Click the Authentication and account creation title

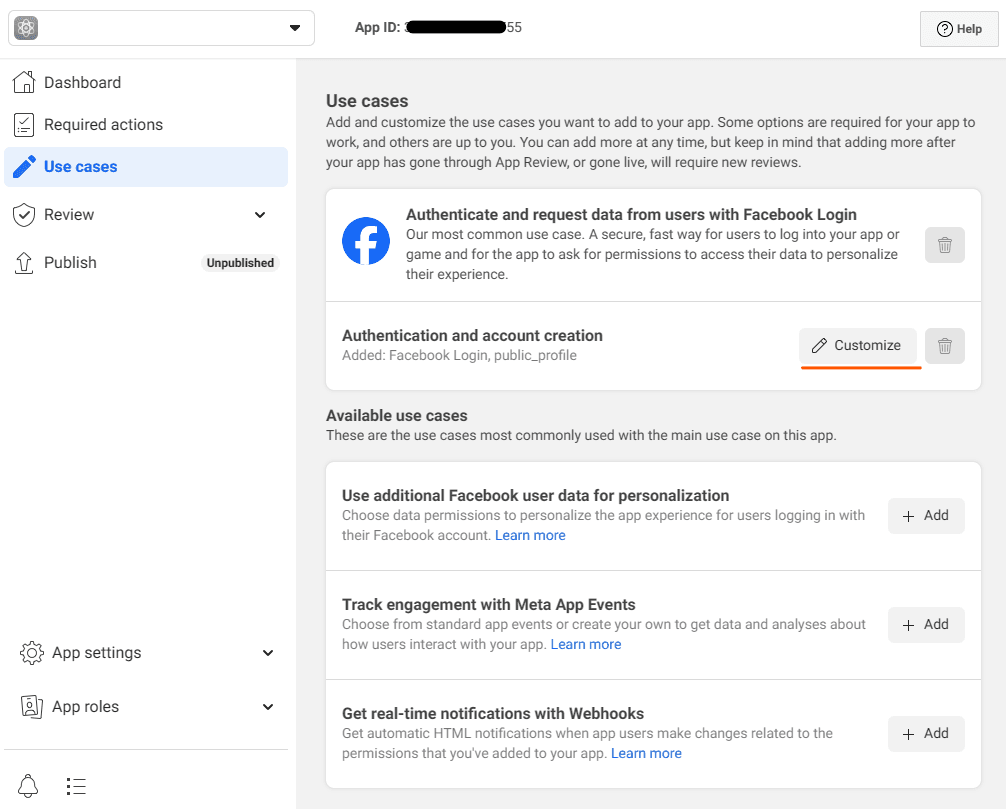[472, 336]
